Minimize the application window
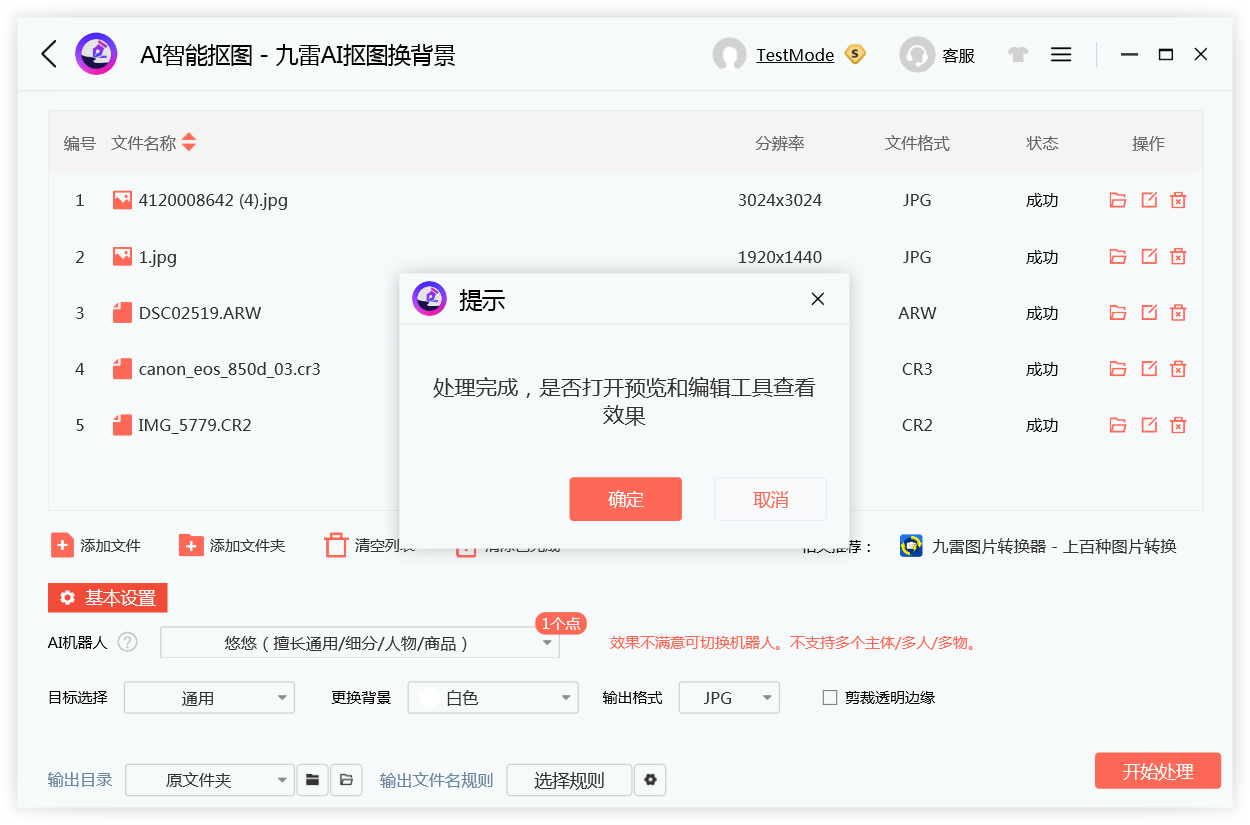The image size is (1250, 825). [x=1130, y=55]
